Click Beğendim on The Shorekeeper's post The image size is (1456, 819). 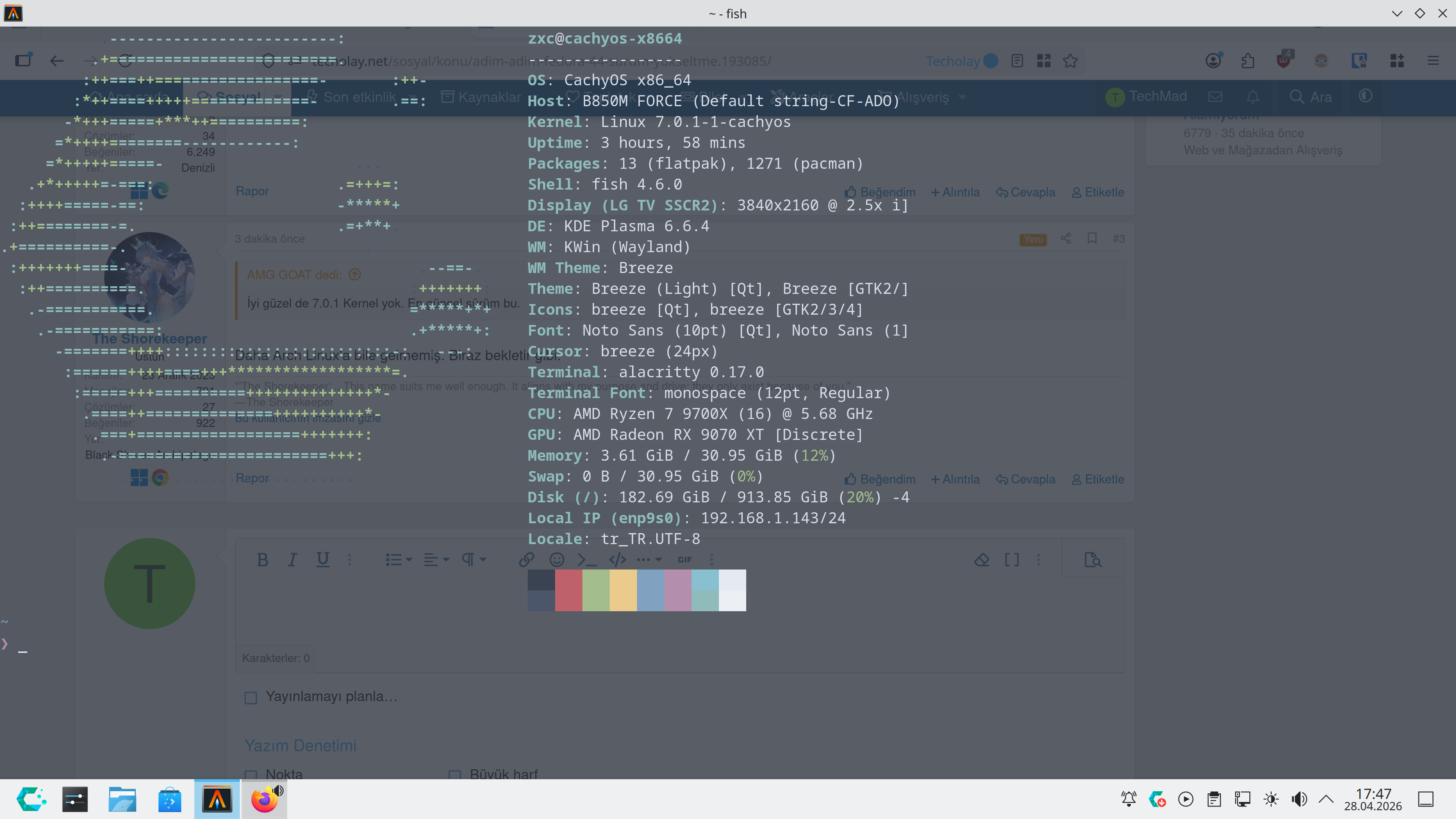pos(880,479)
